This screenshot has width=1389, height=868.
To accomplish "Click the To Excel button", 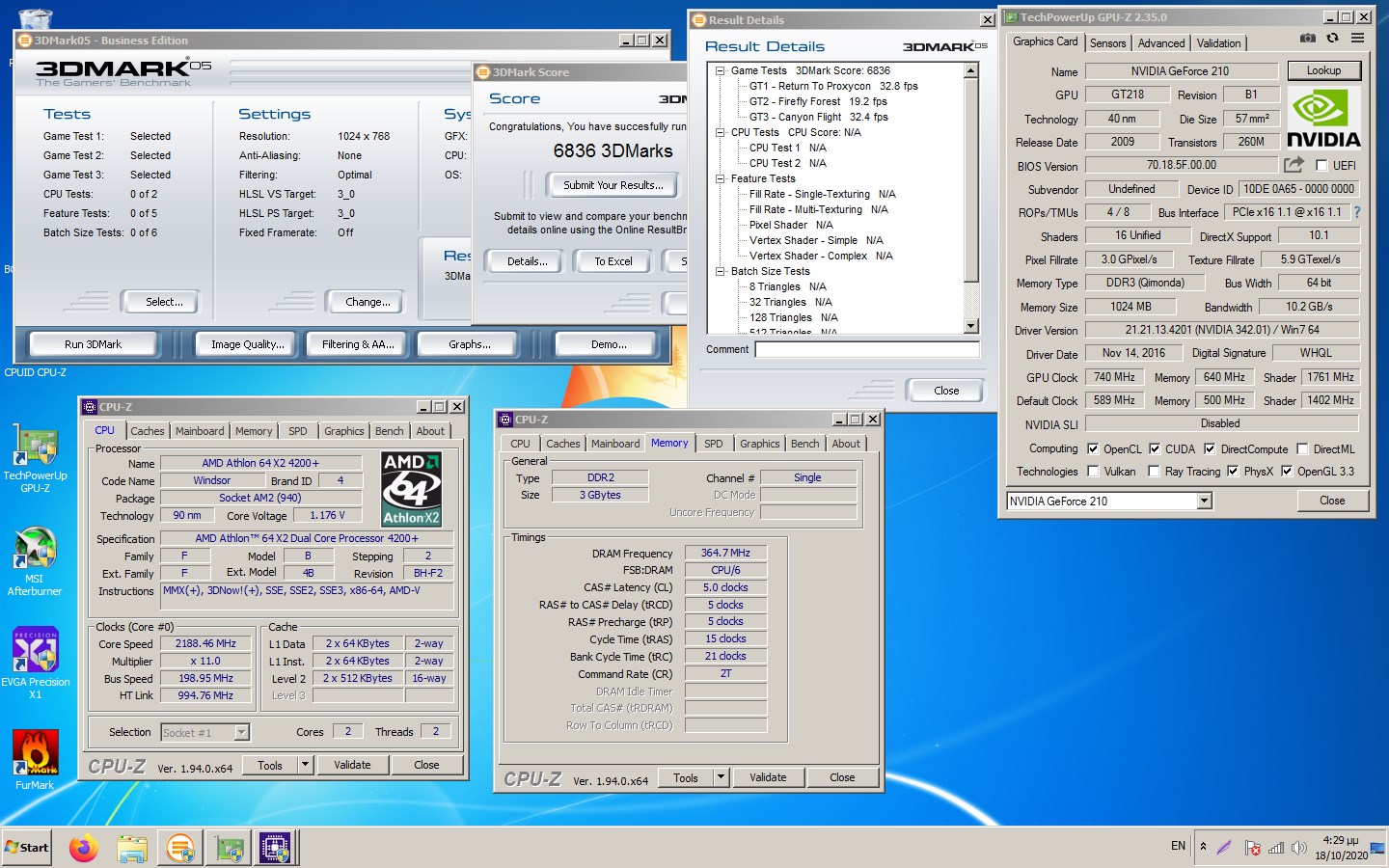I will point(613,260).
